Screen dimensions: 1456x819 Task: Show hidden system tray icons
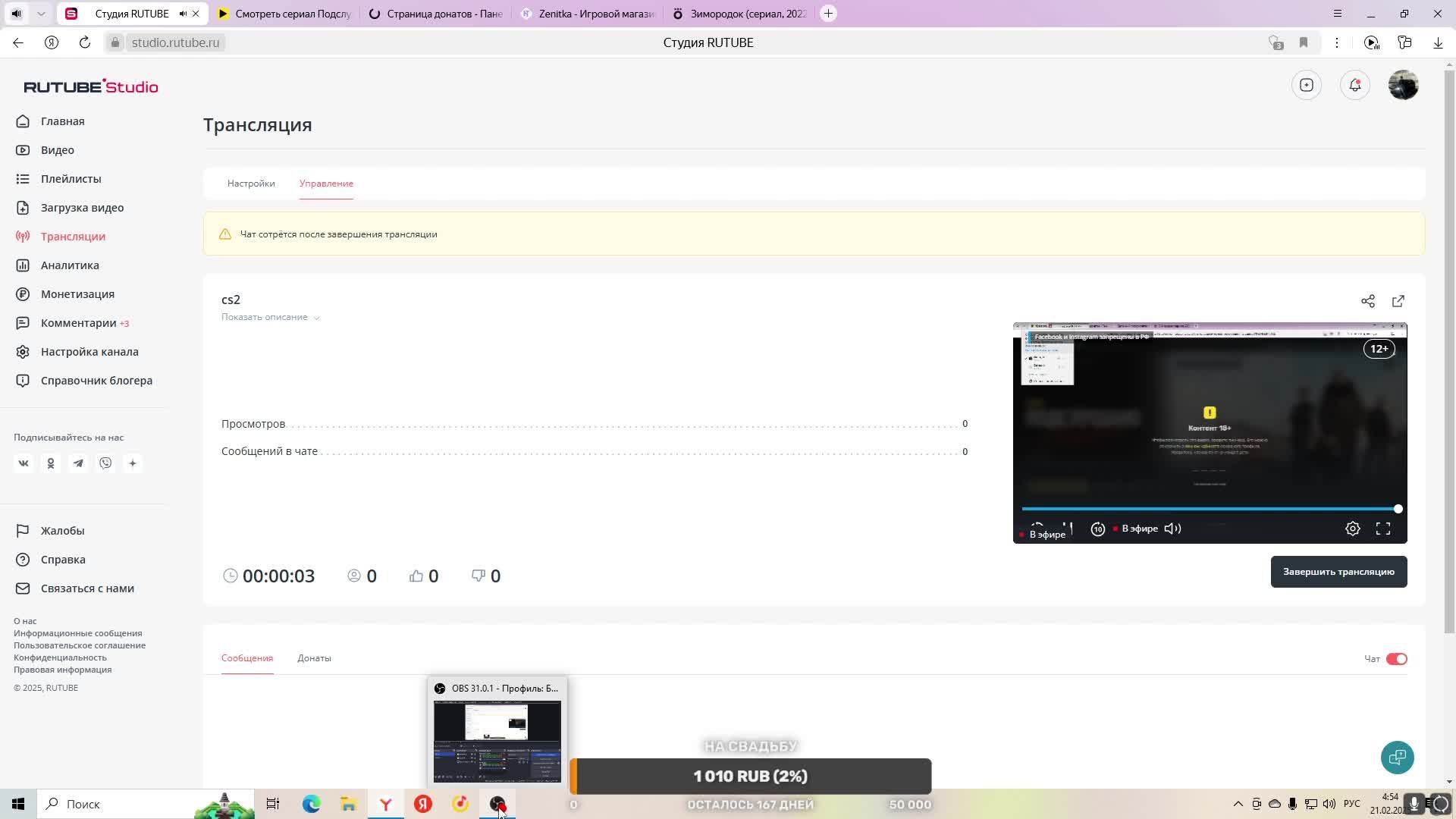[1238, 804]
